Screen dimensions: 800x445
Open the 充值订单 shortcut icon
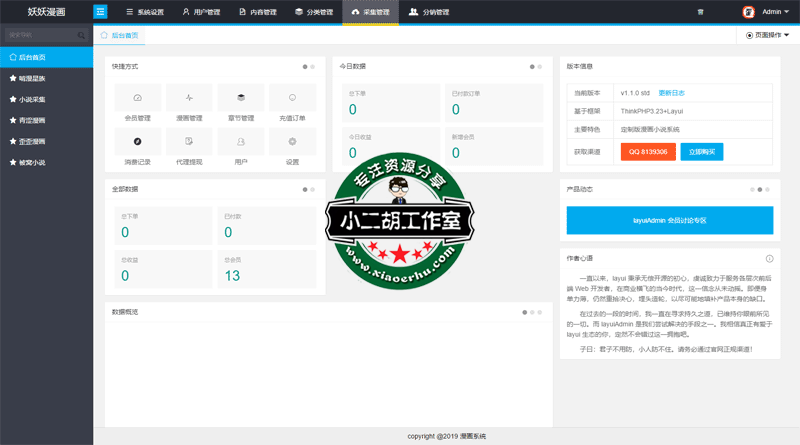[292, 98]
